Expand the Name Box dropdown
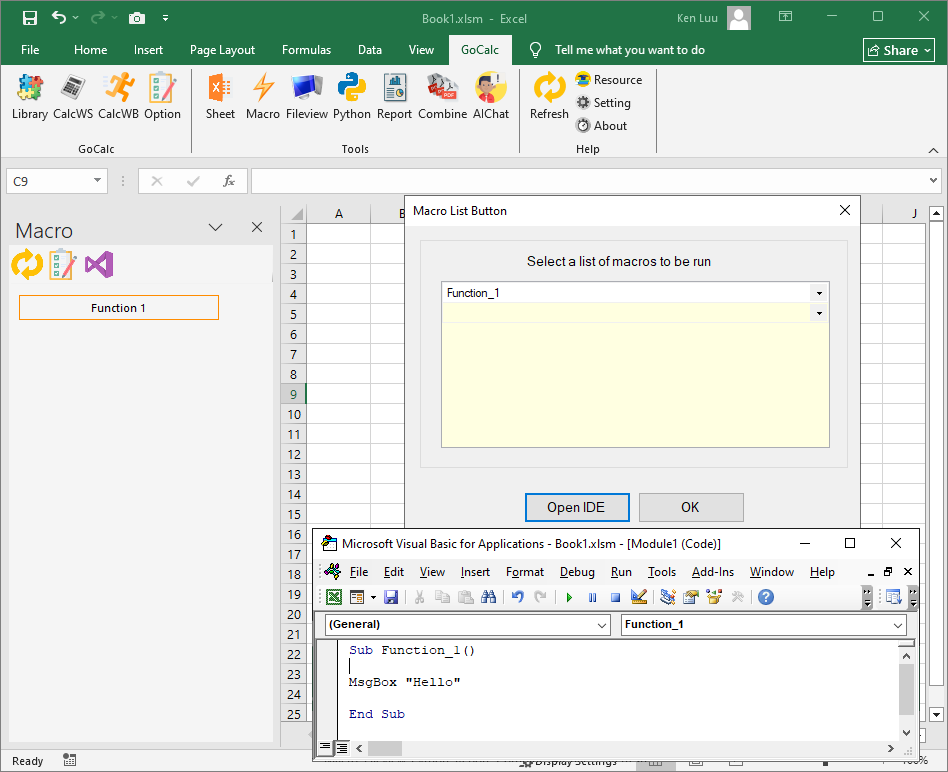Viewport: 948px width, 772px height. tap(97, 180)
